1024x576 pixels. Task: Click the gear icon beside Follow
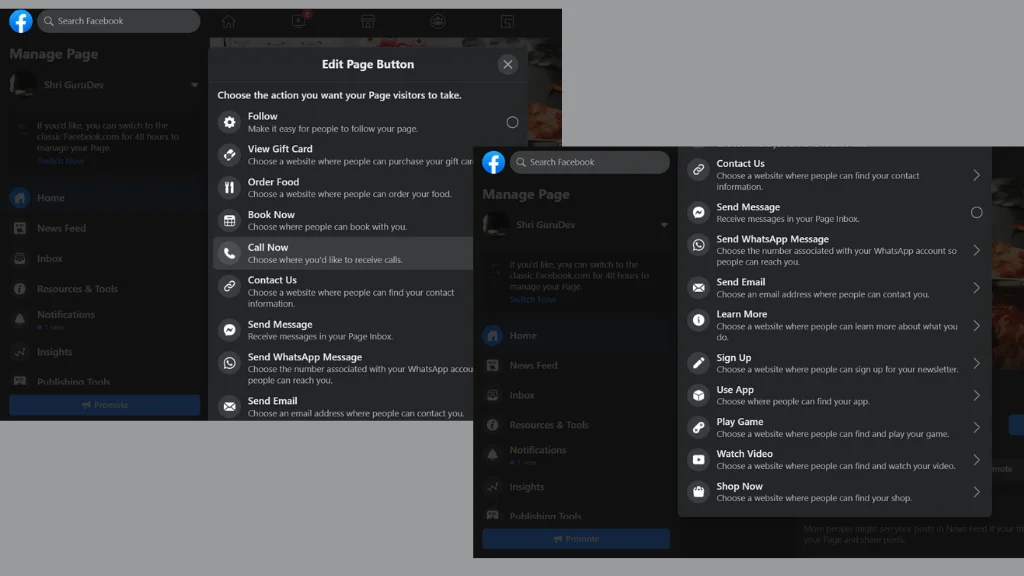229,122
